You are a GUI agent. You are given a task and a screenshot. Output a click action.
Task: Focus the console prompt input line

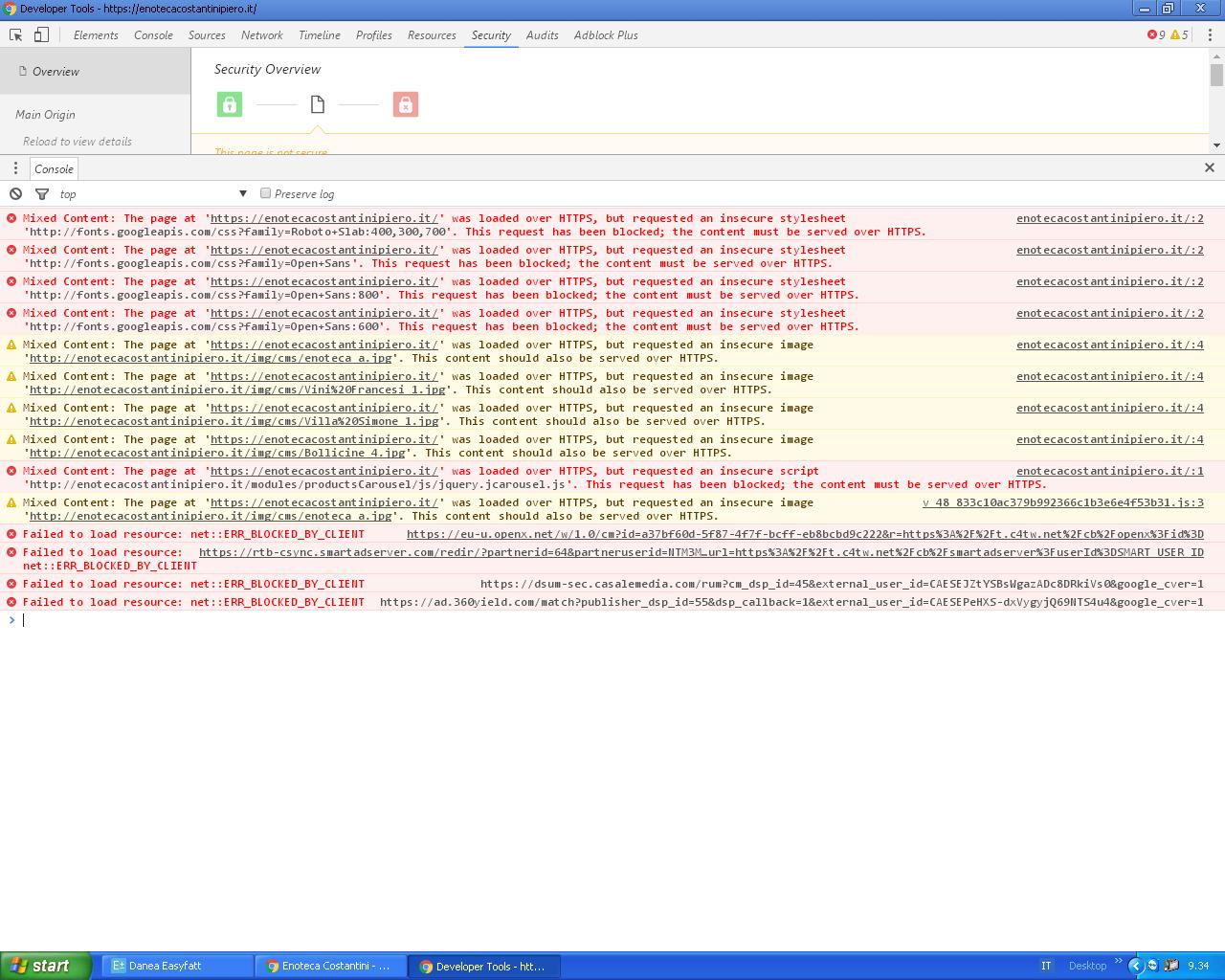click(612, 620)
